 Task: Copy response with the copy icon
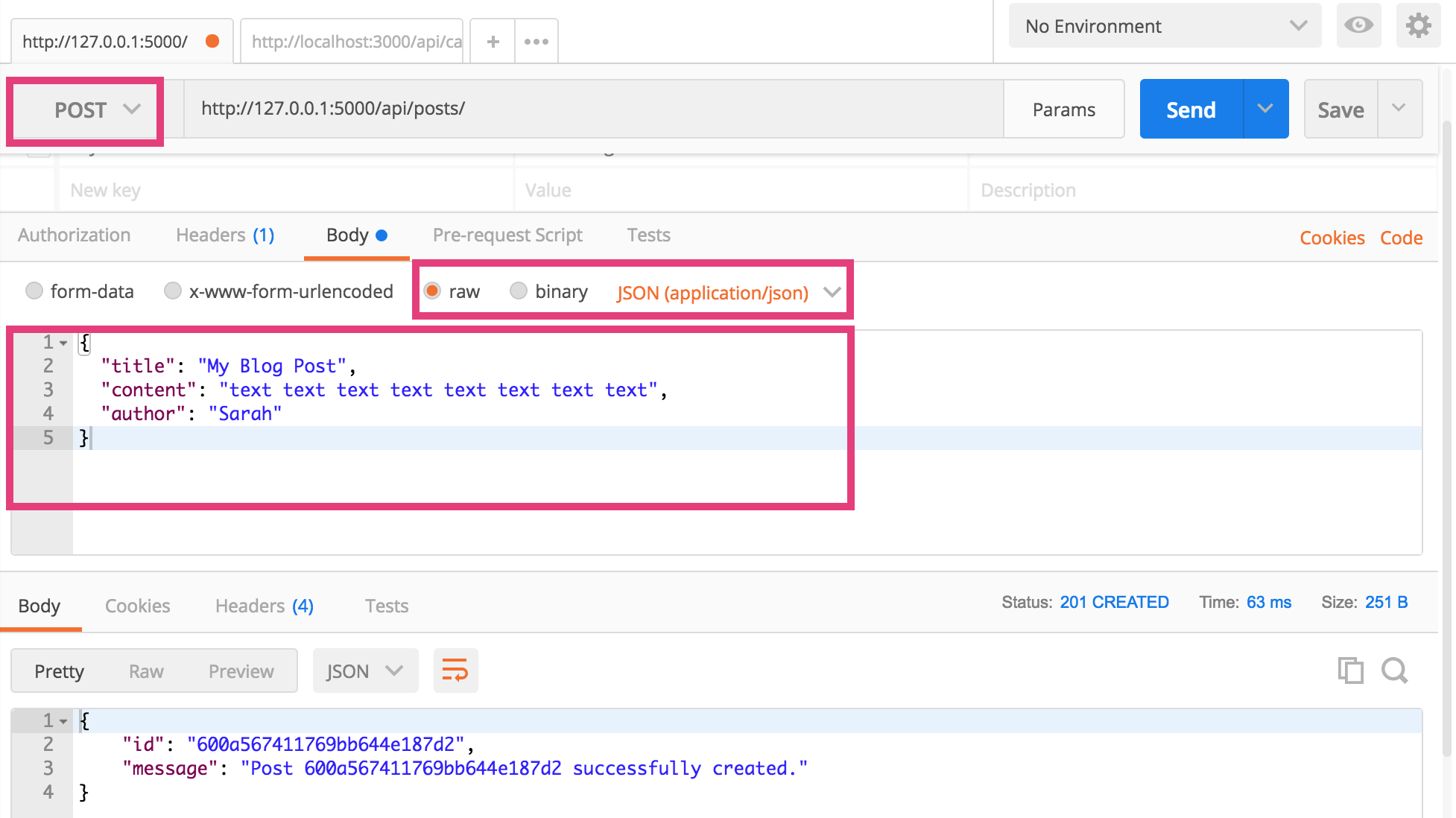click(x=1350, y=670)
